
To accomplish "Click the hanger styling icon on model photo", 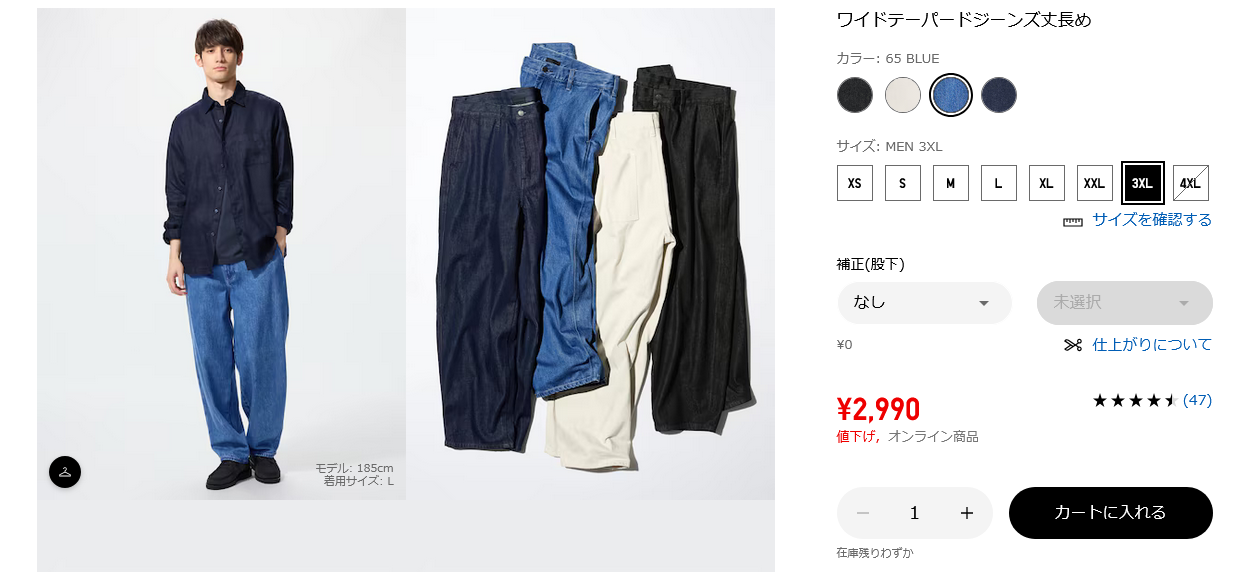I will coord(65,472).
